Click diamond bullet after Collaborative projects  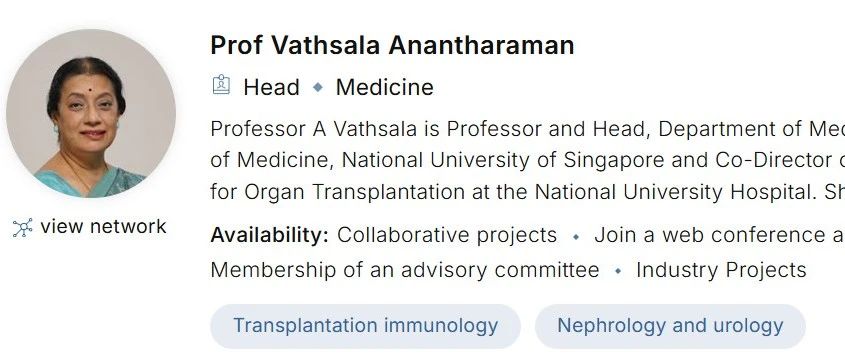point(576,237)
